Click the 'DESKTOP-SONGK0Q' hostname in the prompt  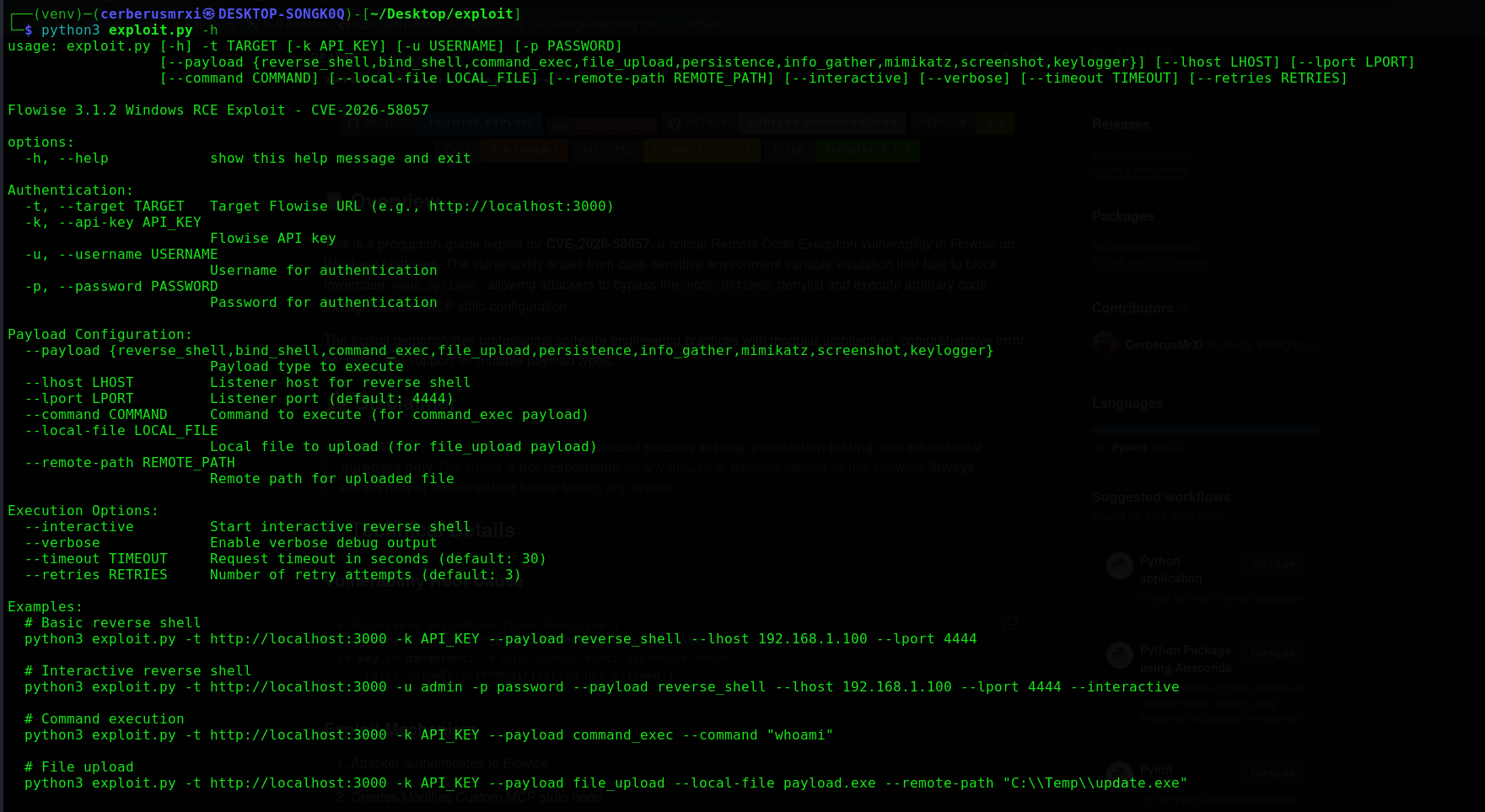pyautogui.click(x=282, y=14)
